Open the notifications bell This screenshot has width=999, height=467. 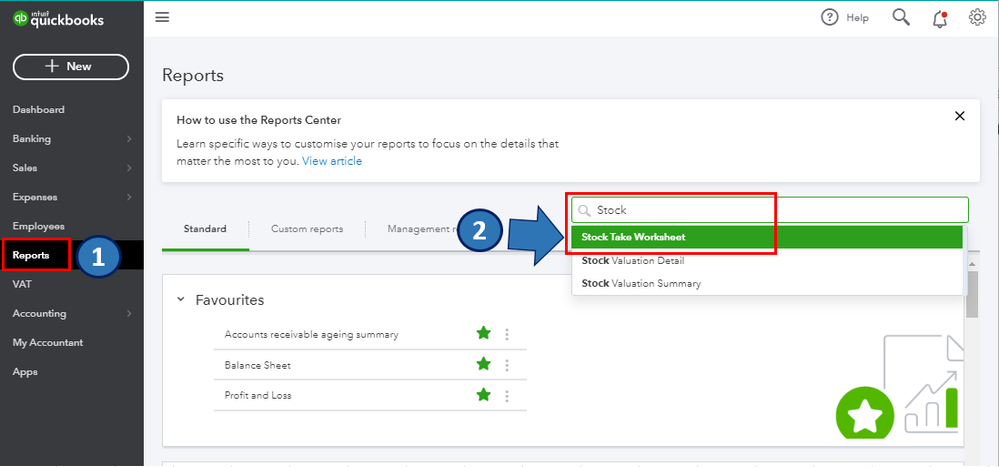(940, 17)
